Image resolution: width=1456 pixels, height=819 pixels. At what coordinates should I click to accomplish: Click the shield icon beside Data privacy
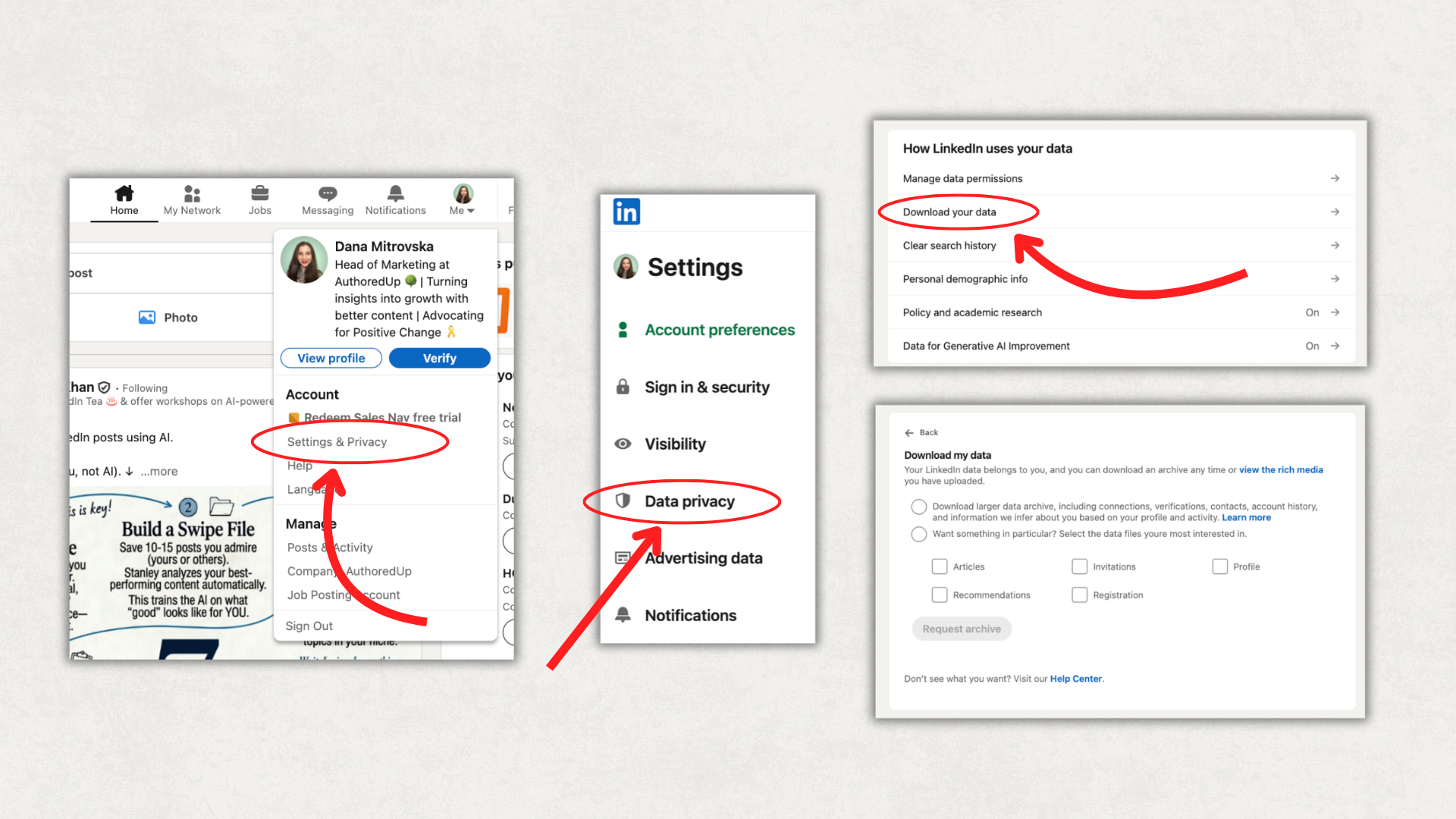(x=623, y=500)
